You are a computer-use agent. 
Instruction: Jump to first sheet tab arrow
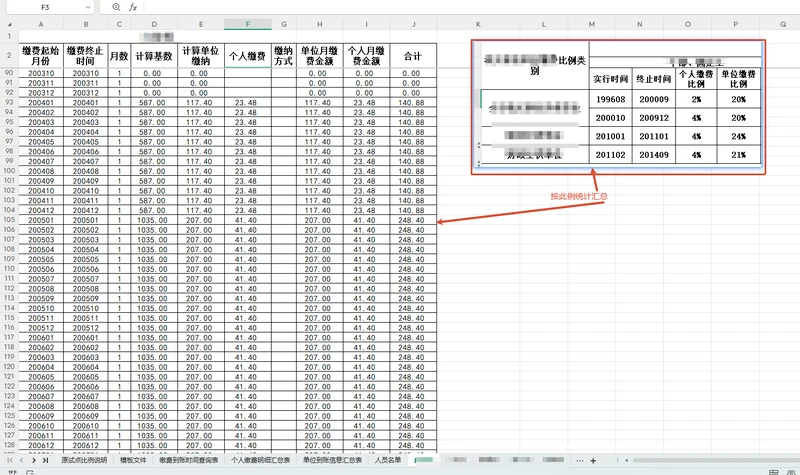pyautogui.click(x=10, y=460)
